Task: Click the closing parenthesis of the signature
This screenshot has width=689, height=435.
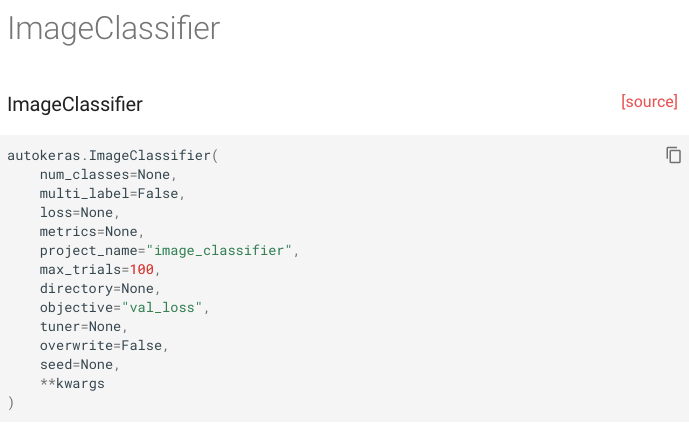Action: click(x=11, y=402)
